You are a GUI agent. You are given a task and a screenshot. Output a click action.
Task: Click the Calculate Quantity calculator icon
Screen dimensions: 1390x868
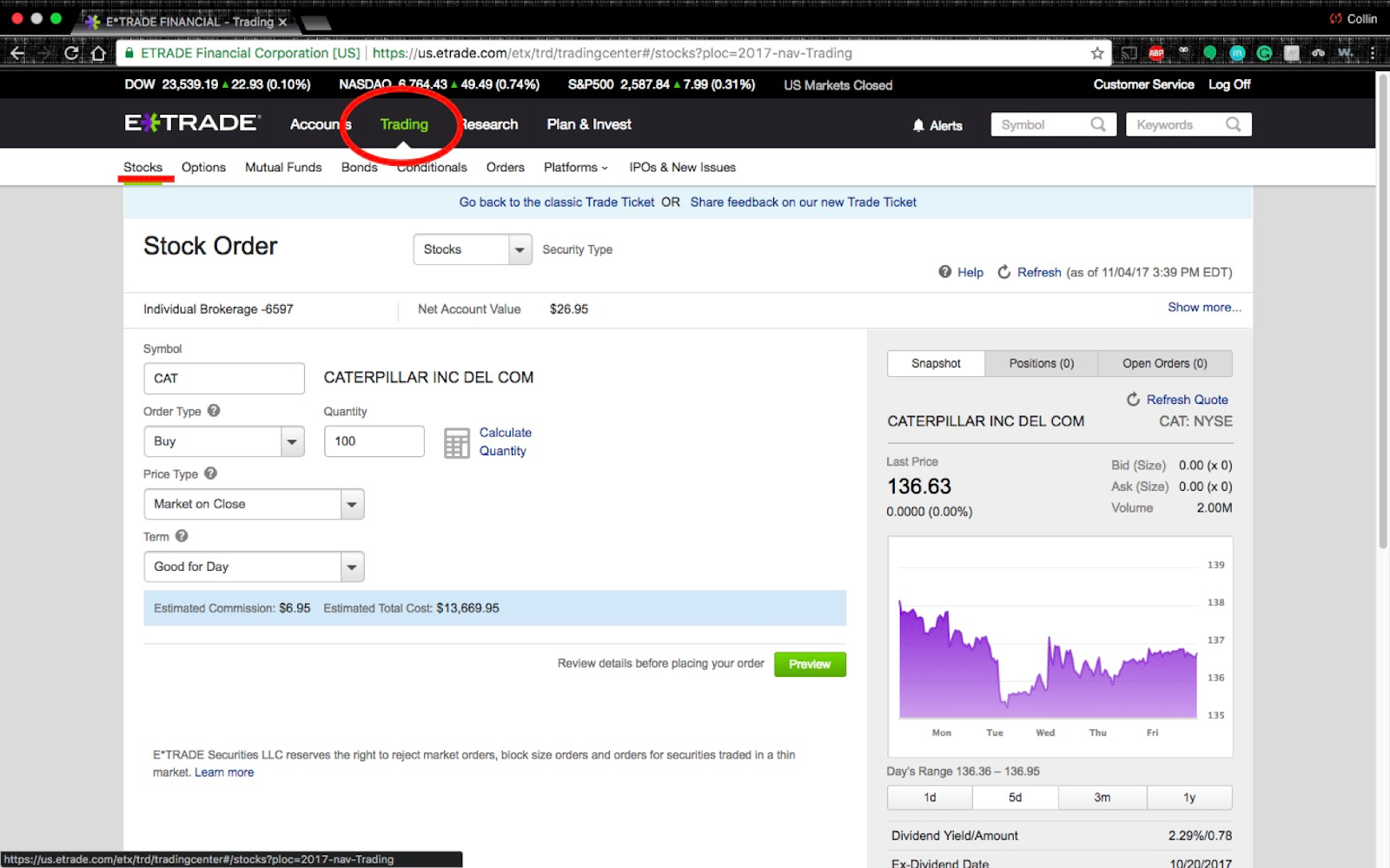tap(457, 443)
